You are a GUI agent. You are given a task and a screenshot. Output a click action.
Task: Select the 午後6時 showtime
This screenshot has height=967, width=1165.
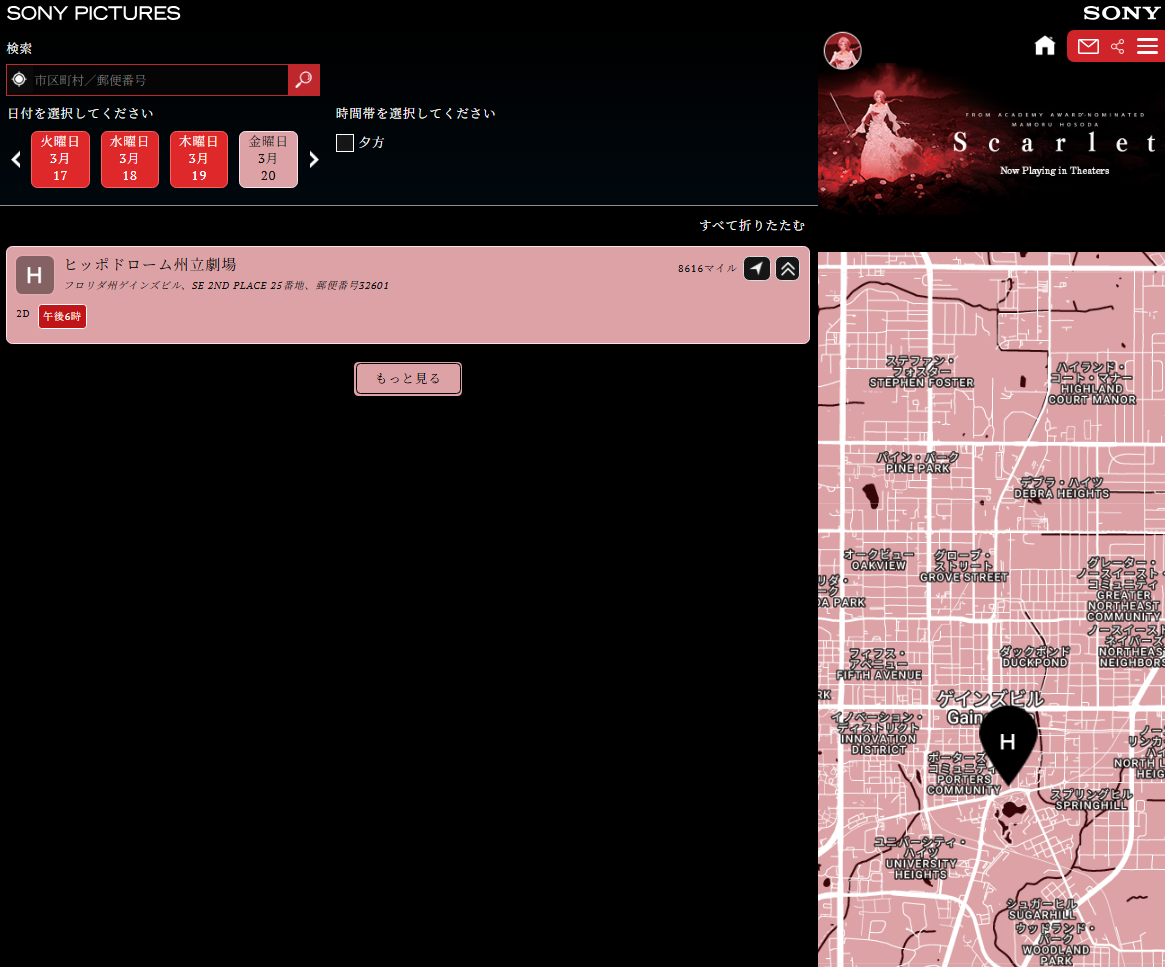(62, 316)
